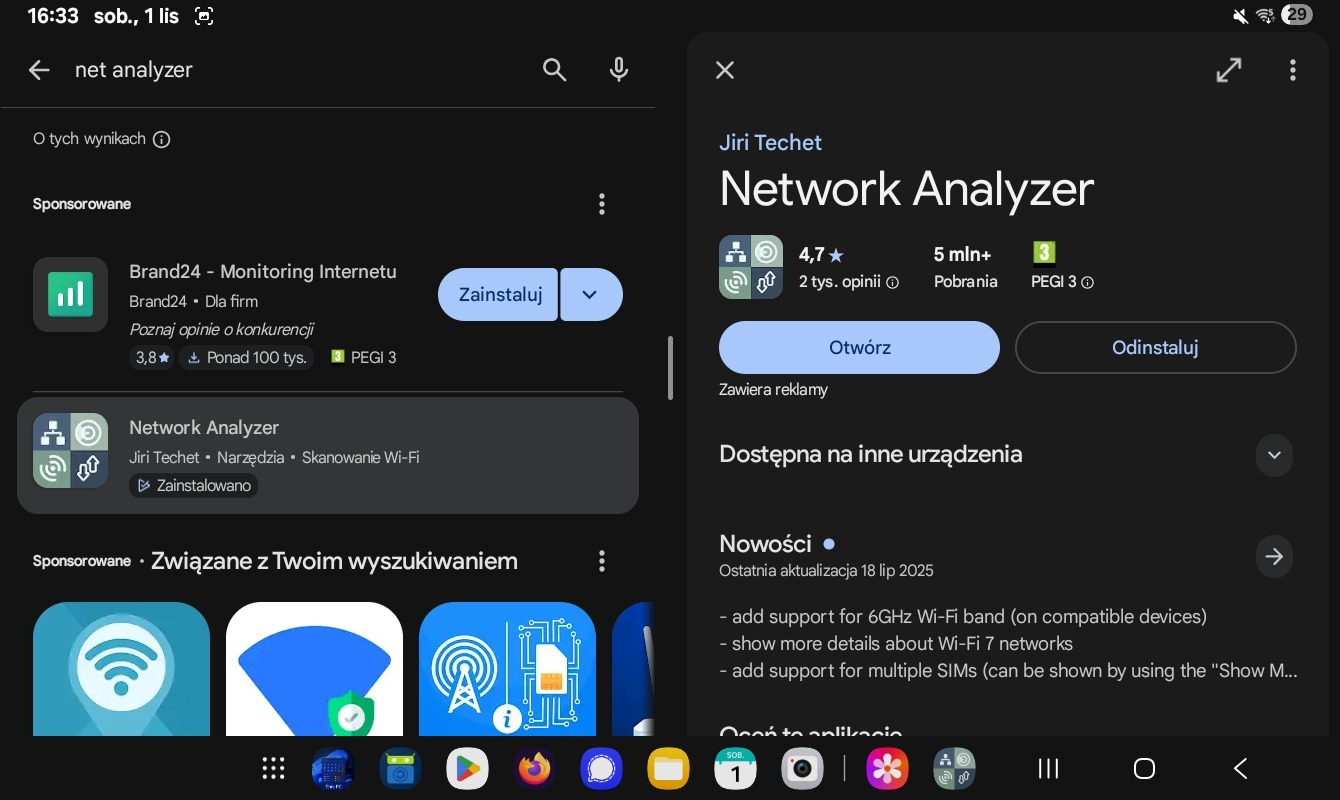
Task: Close the Network Analyzer details panel
Action: [x=725, y=70]
